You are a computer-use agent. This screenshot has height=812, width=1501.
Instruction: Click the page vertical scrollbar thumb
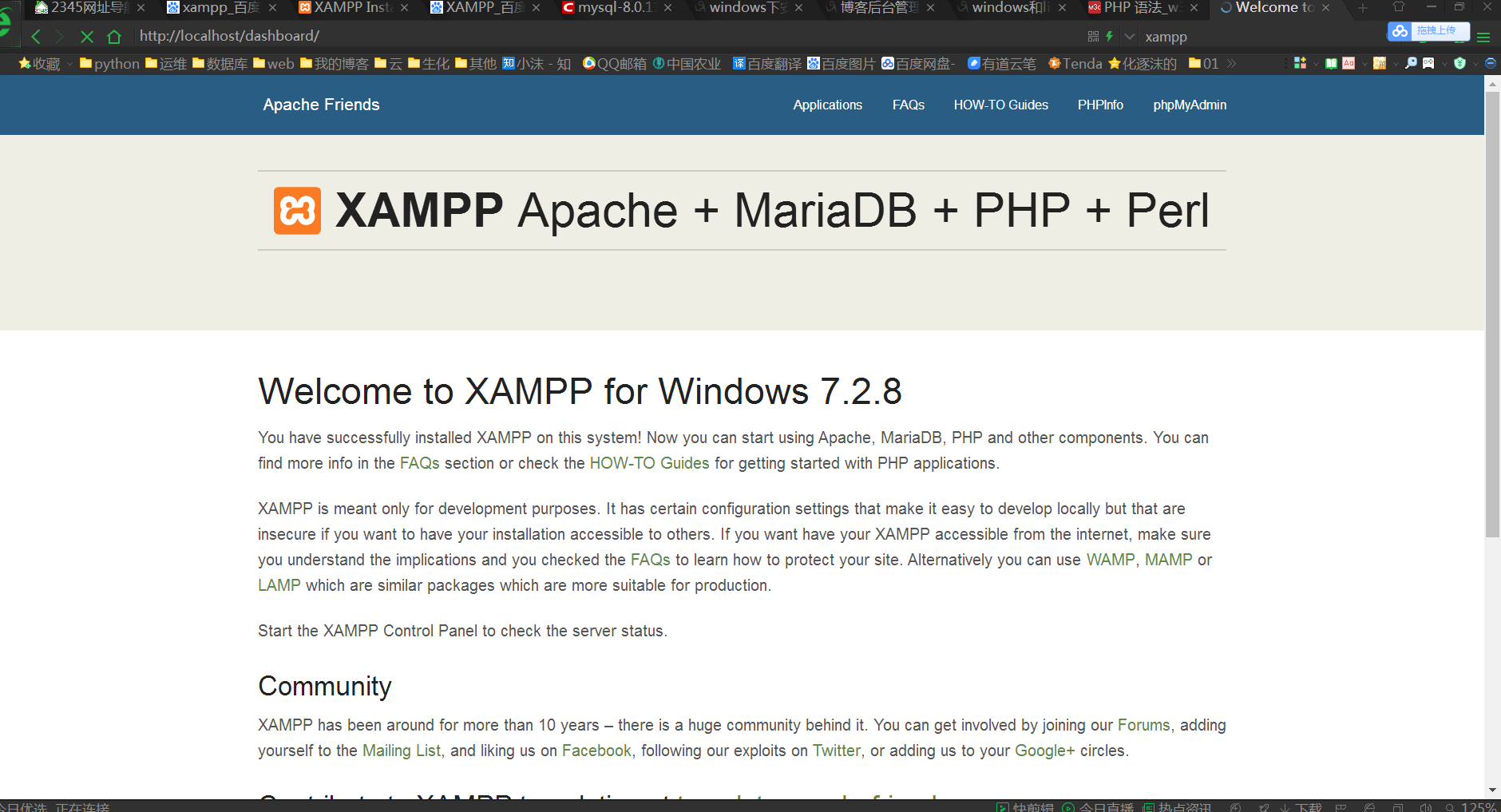tap(1492, 315)
